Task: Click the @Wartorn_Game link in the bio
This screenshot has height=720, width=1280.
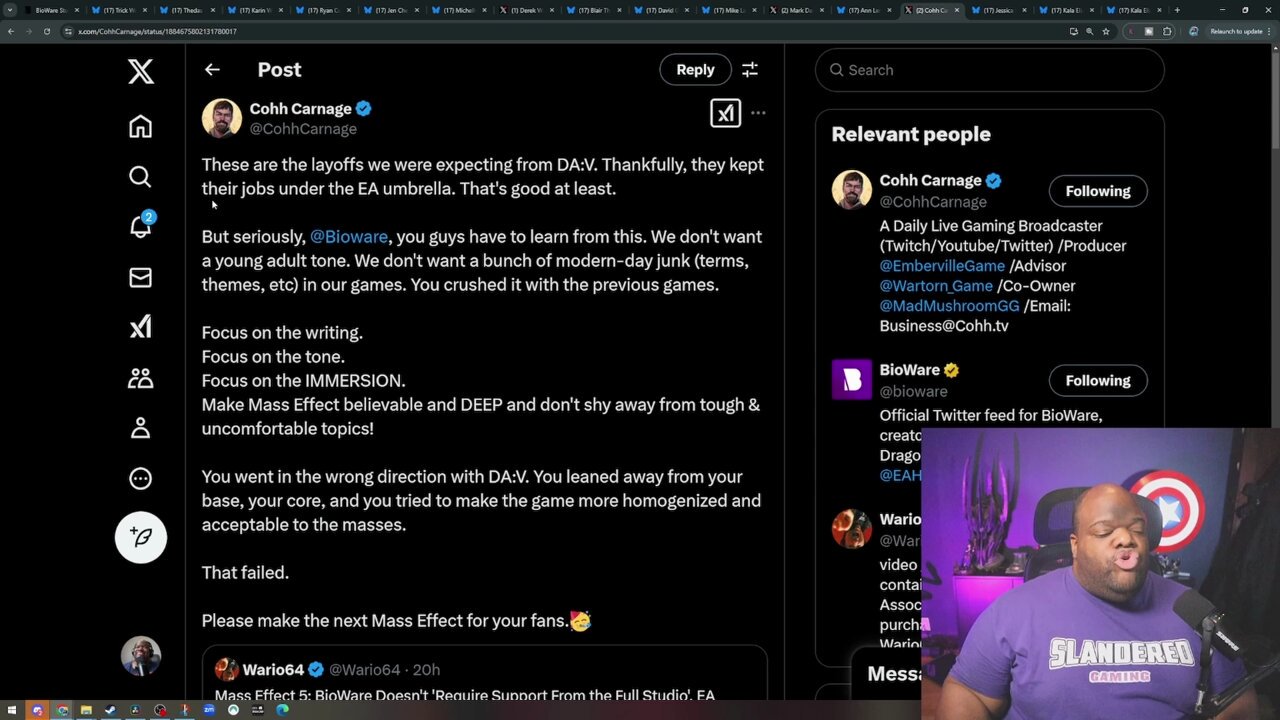Action: tap(936, 286)
